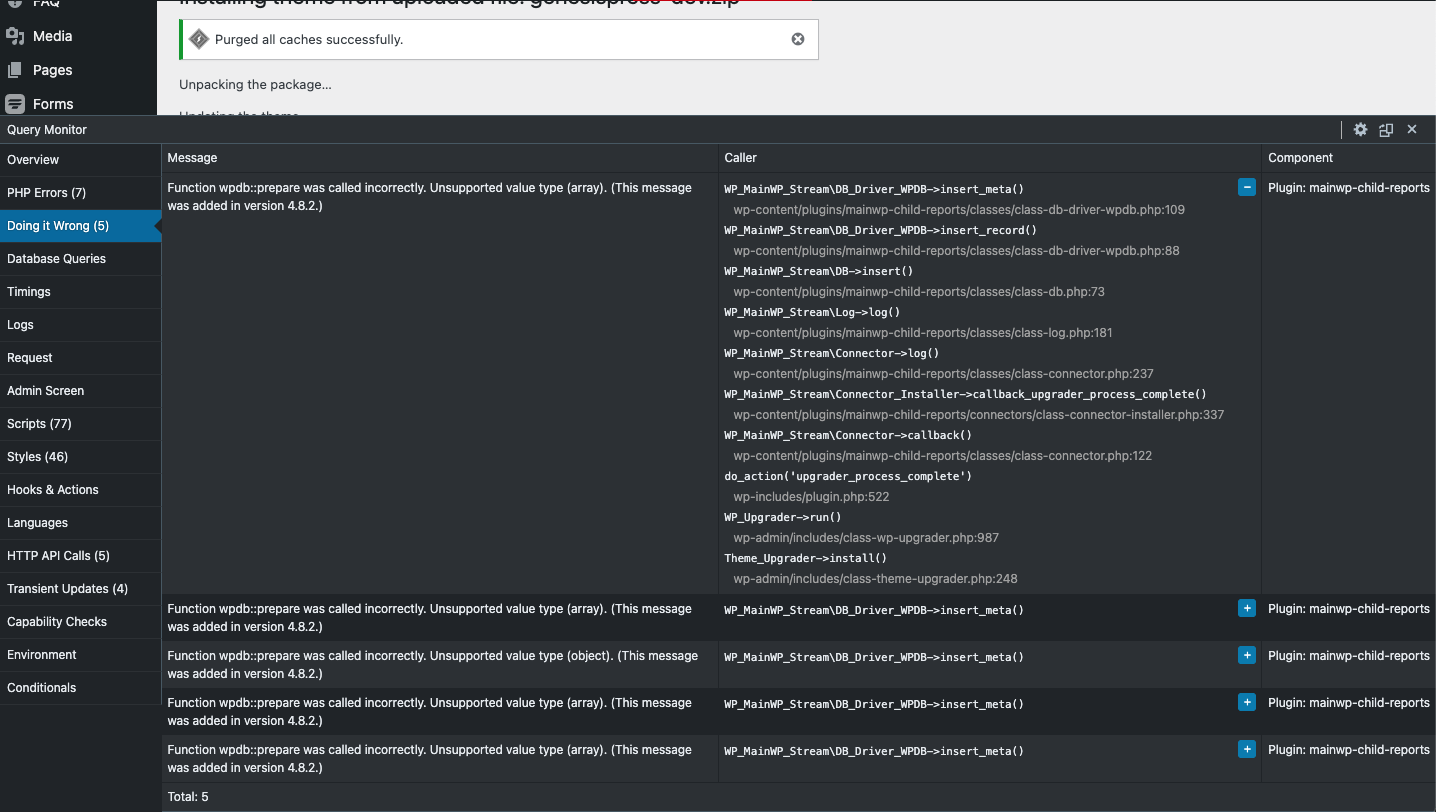Click the Media icon in sidebar
Screen dimensions: 1436x812
(x=15, y=36)
